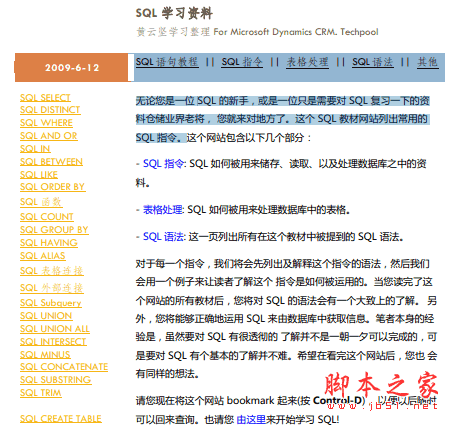The image size is (461, 427).
Task: Open SQL BETWEEN from the sidebar
Action: (51, 162)
